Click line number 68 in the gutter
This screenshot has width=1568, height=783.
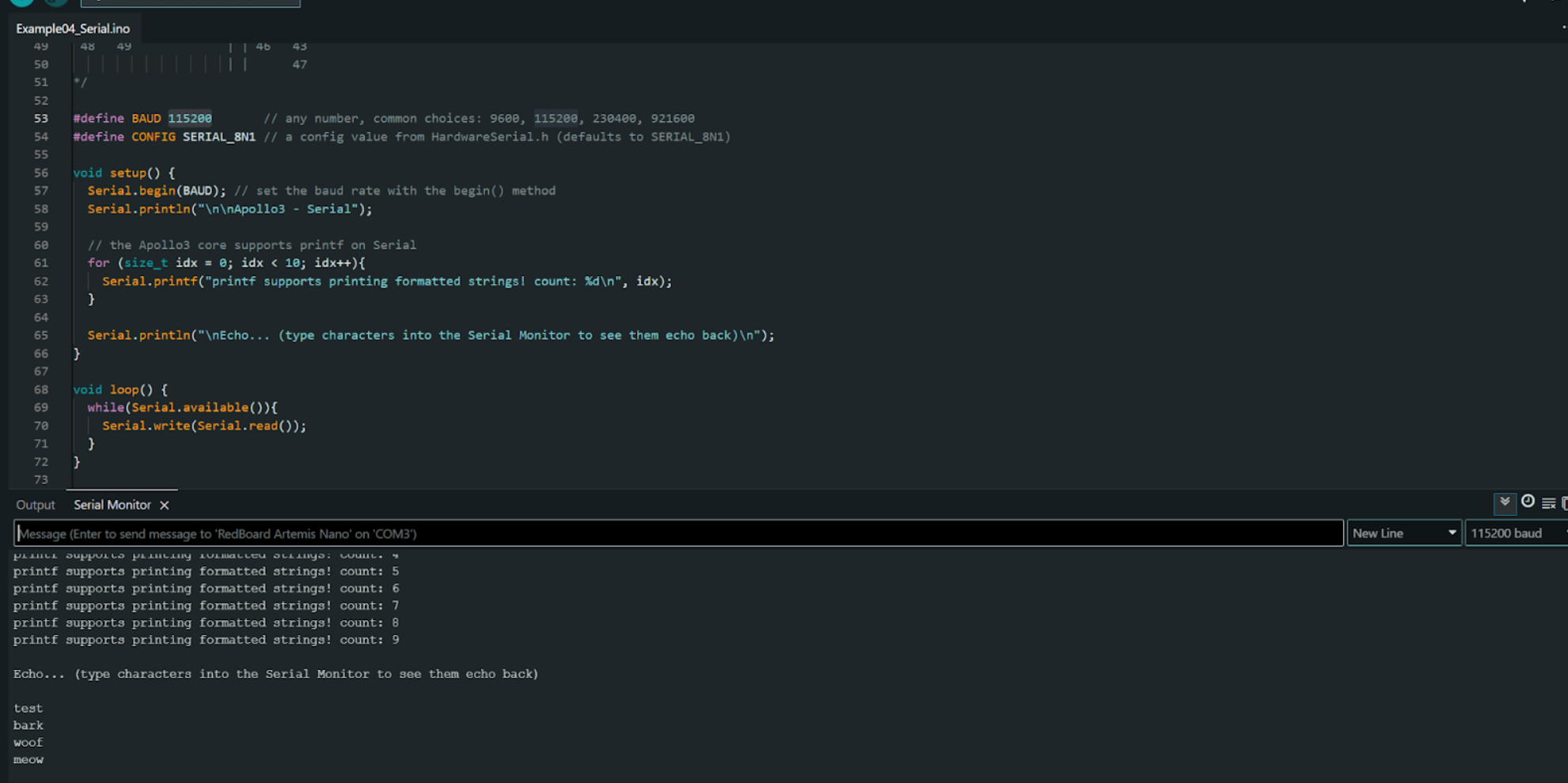click(40, 390)
